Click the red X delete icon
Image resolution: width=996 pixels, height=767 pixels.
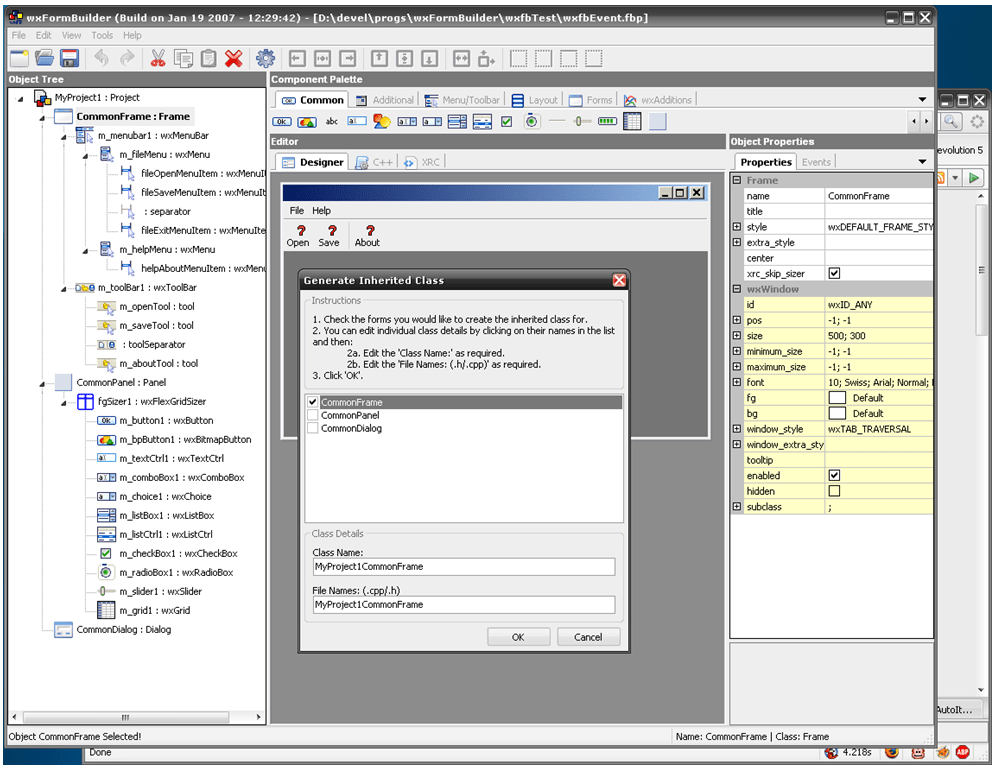click(233, 59)
